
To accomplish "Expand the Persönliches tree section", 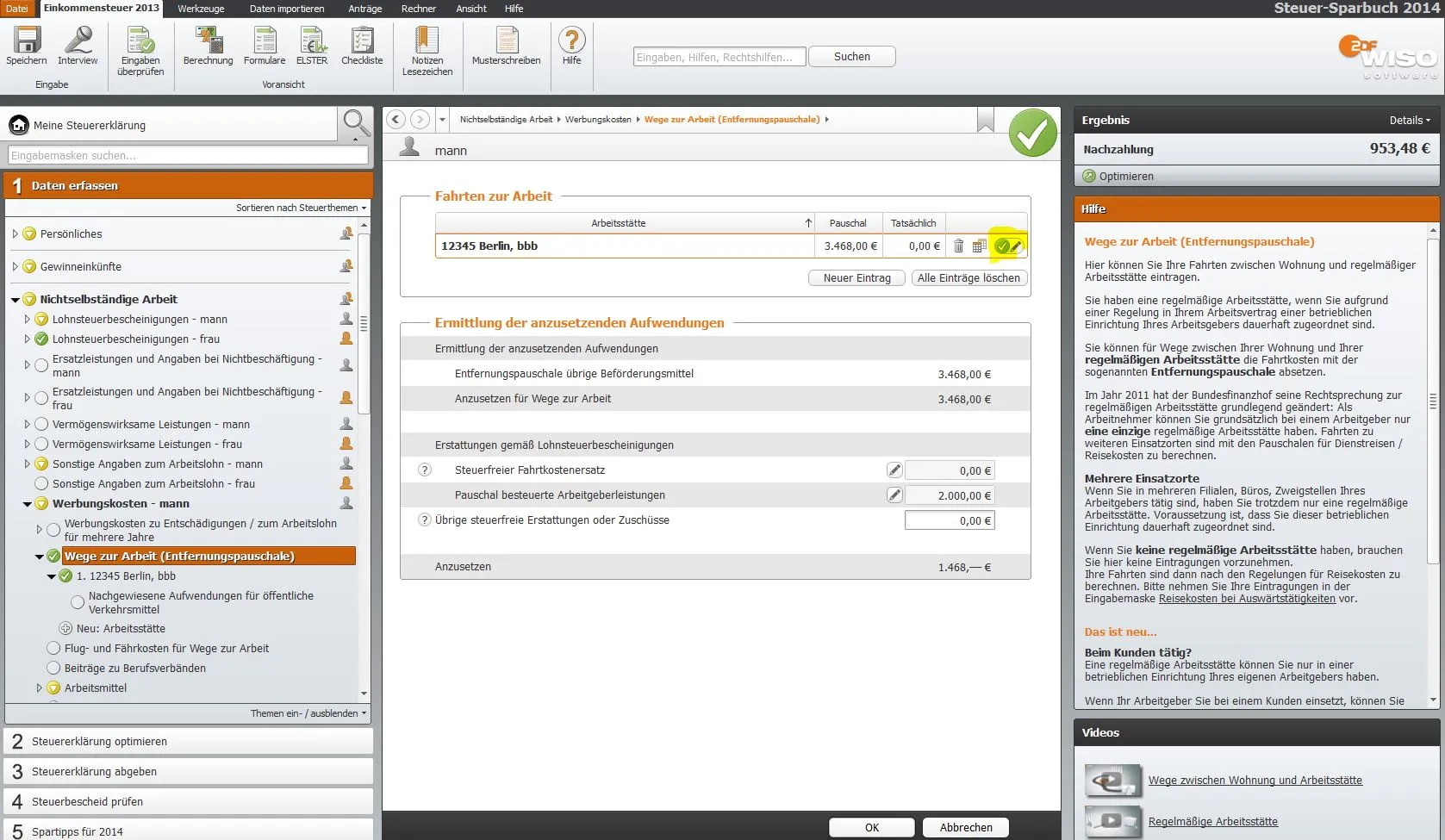I will [15, 234].
